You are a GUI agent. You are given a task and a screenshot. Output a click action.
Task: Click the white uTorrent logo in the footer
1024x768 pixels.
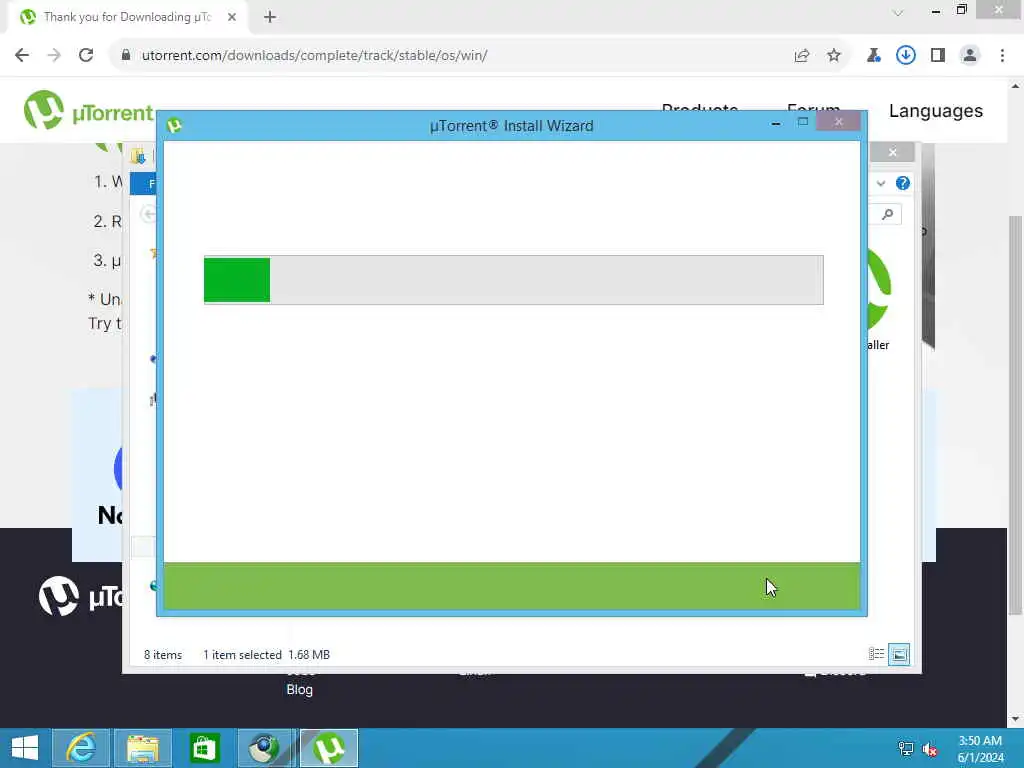pyautogui.click(x=80, y=596)
